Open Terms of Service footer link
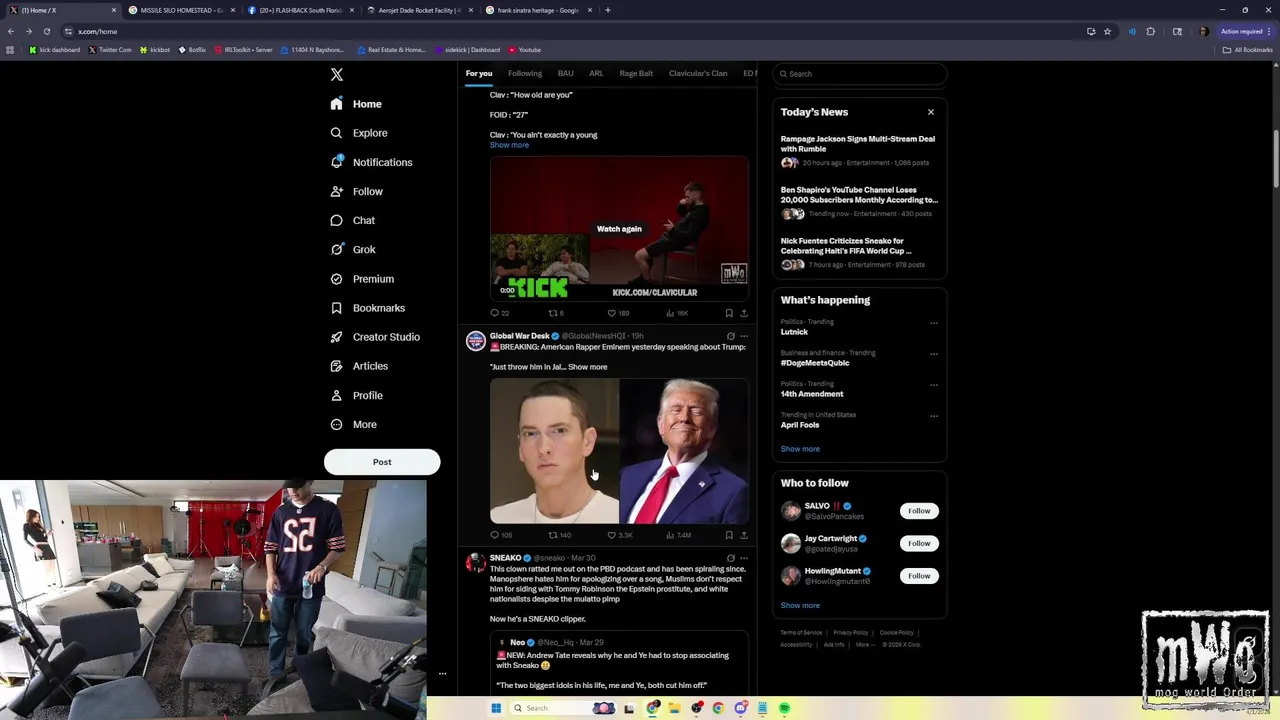Image resolution: width=1280 pixels, height=720 pixels. pyautogui.click(x=801, y=633)
